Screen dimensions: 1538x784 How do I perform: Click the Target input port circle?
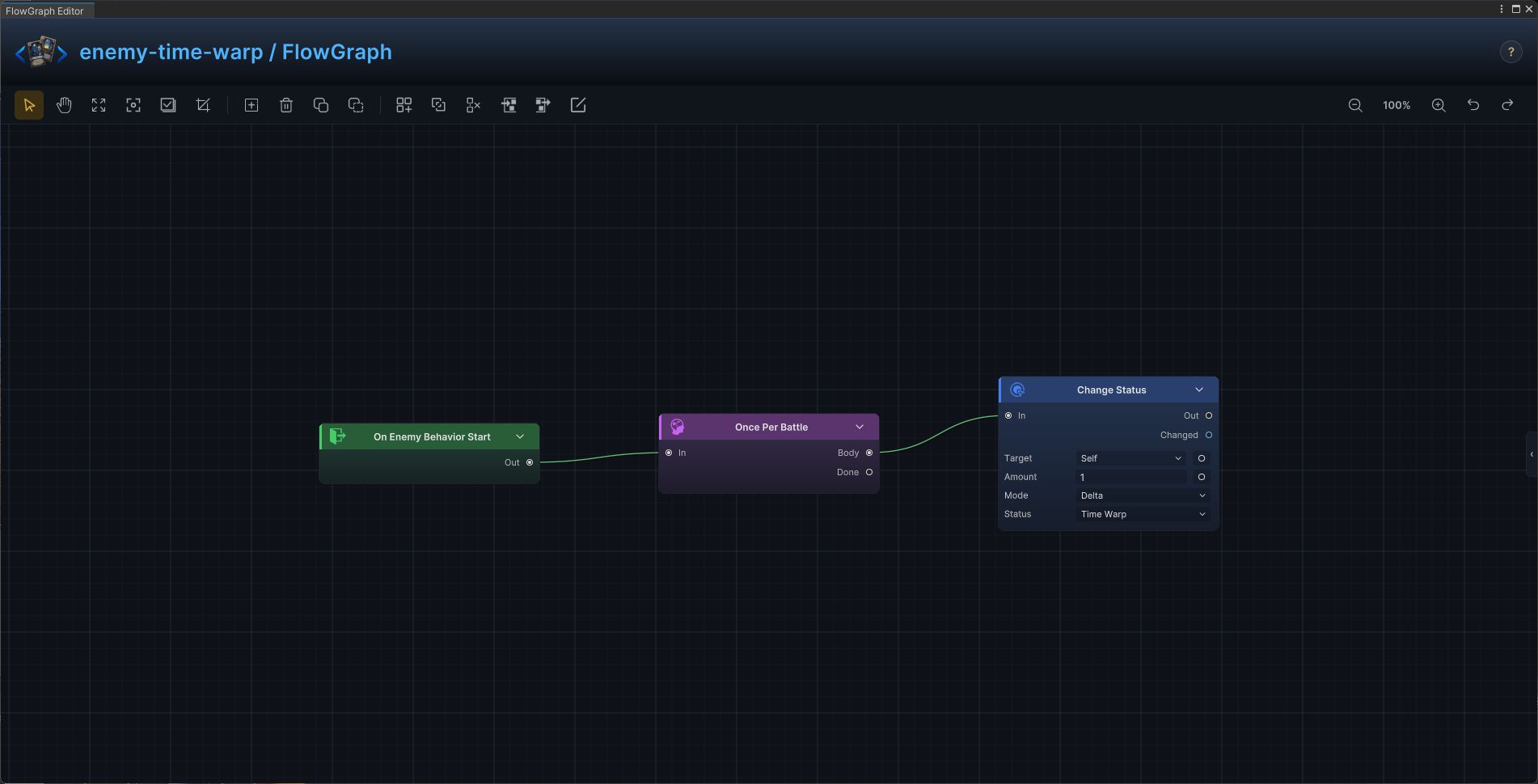click(x=1202, y=458)
